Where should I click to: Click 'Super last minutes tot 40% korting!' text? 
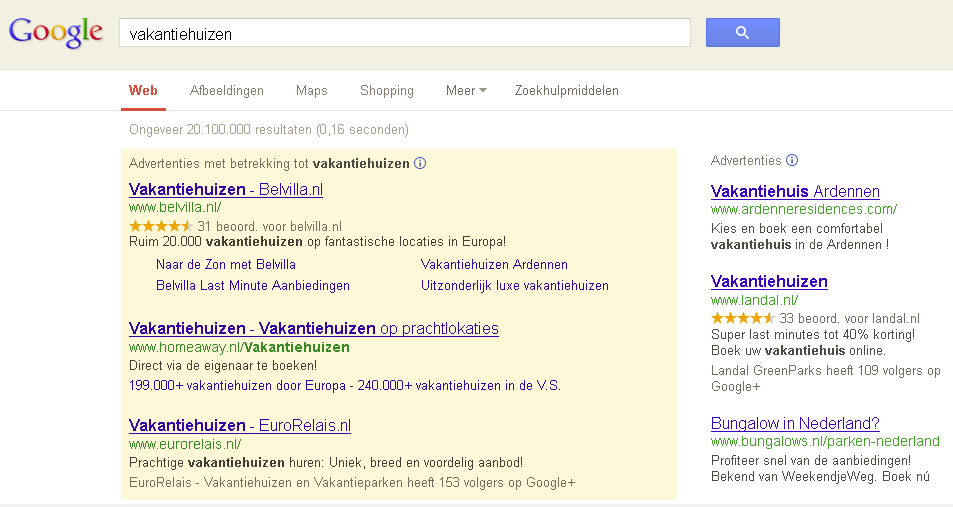813,334
